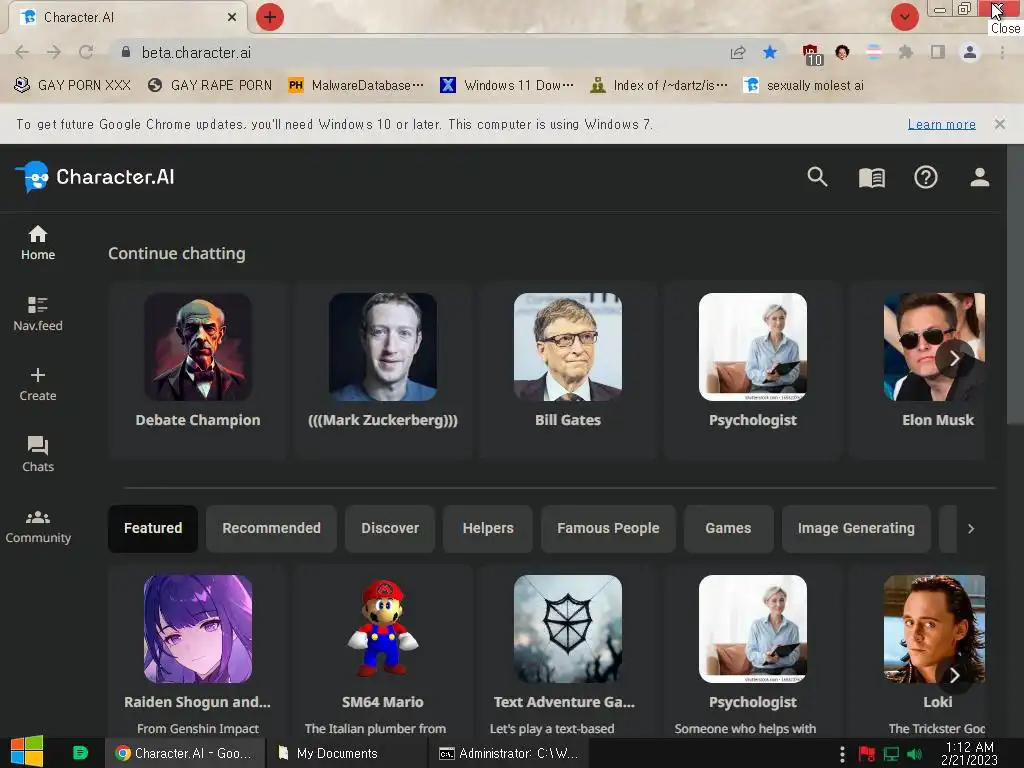Switch to the Games tab
The width and height of the screenshot is (1024, 768).
tap(728, 528)
